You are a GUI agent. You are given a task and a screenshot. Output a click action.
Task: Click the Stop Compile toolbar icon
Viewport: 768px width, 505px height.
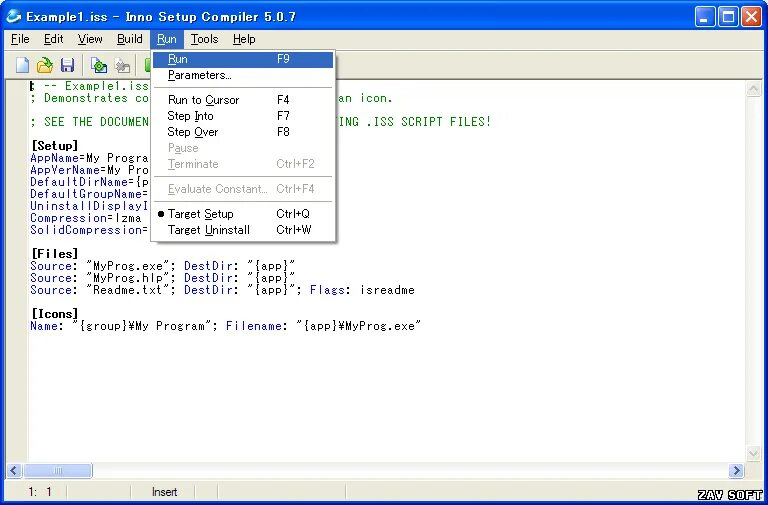click(122, 65)
